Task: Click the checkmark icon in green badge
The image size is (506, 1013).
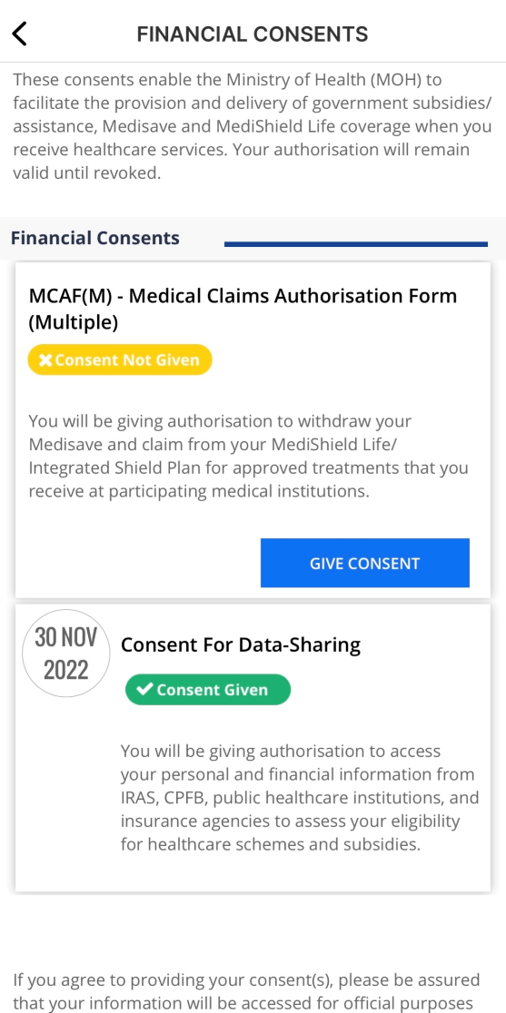Action: coord(145,689)
